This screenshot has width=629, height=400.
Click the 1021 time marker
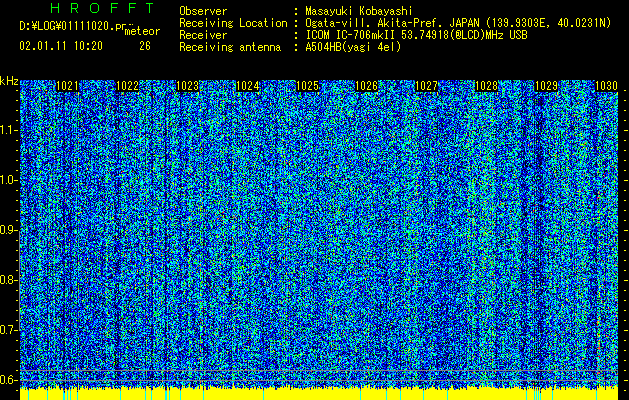[x=67, y=86]
